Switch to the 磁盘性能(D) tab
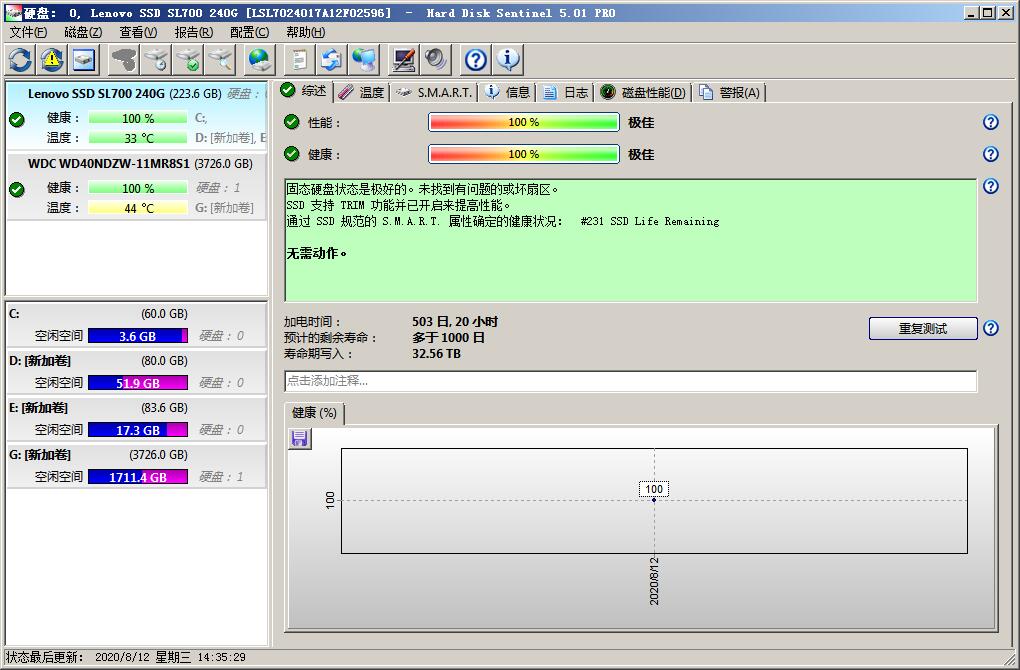 click(x=643, y=92)
